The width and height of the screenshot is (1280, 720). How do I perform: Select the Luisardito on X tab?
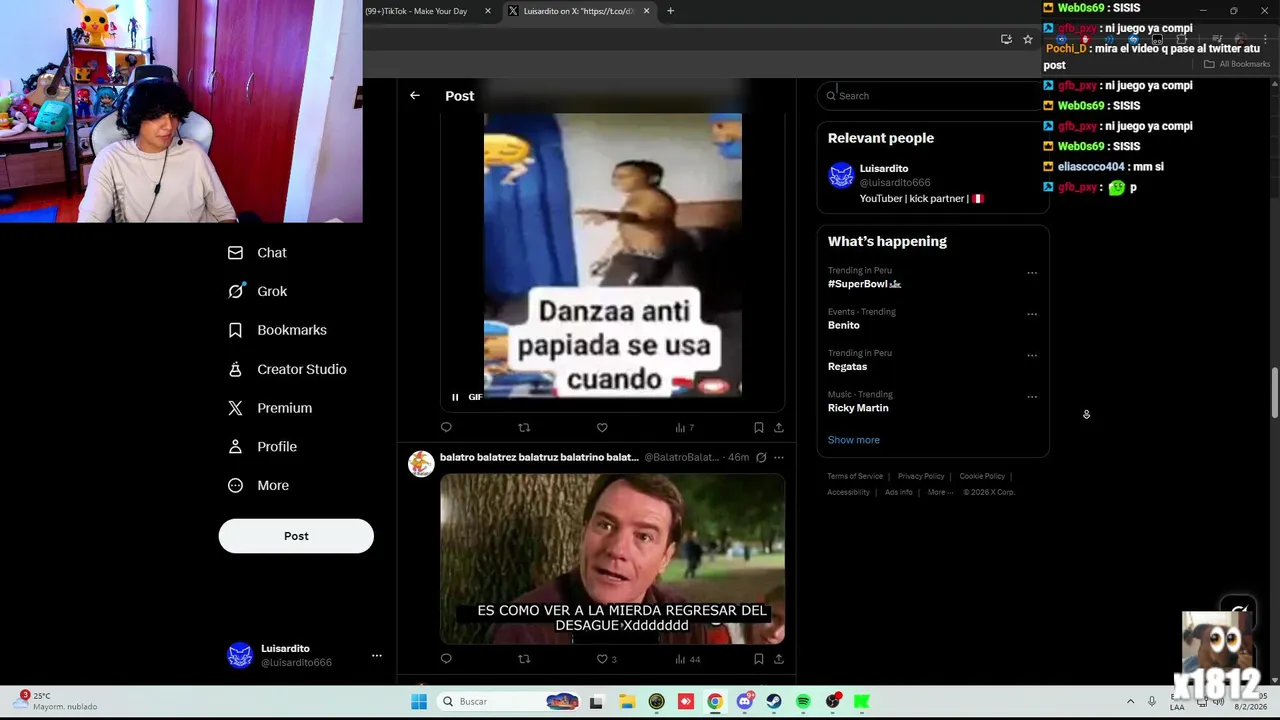point(578,11)
